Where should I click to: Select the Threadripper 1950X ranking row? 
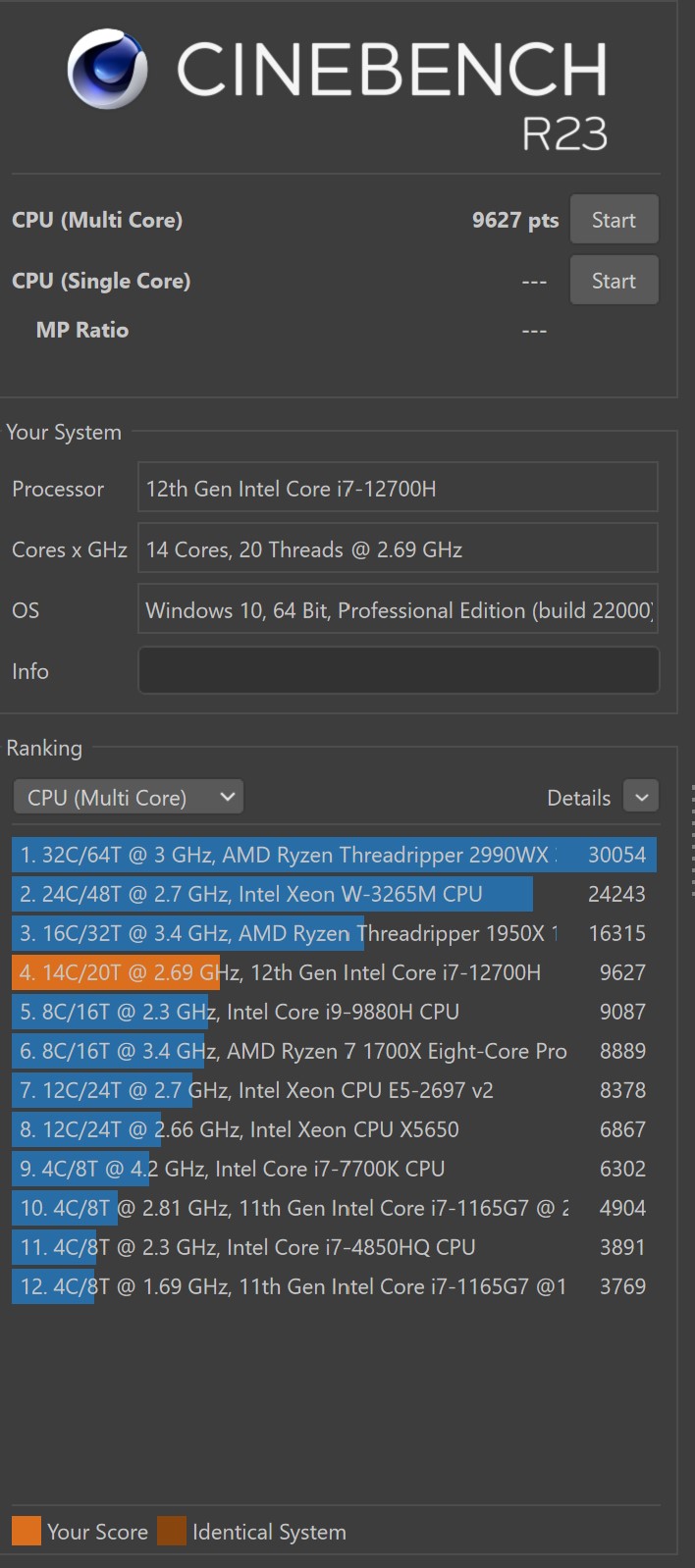point(334,933)
